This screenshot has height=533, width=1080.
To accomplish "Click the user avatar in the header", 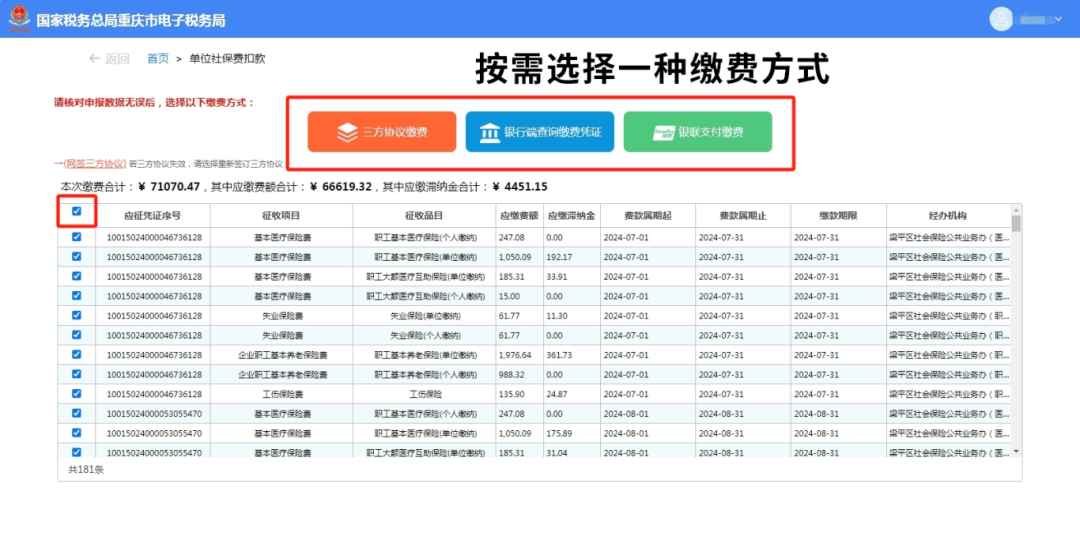I will (1001, 19).
